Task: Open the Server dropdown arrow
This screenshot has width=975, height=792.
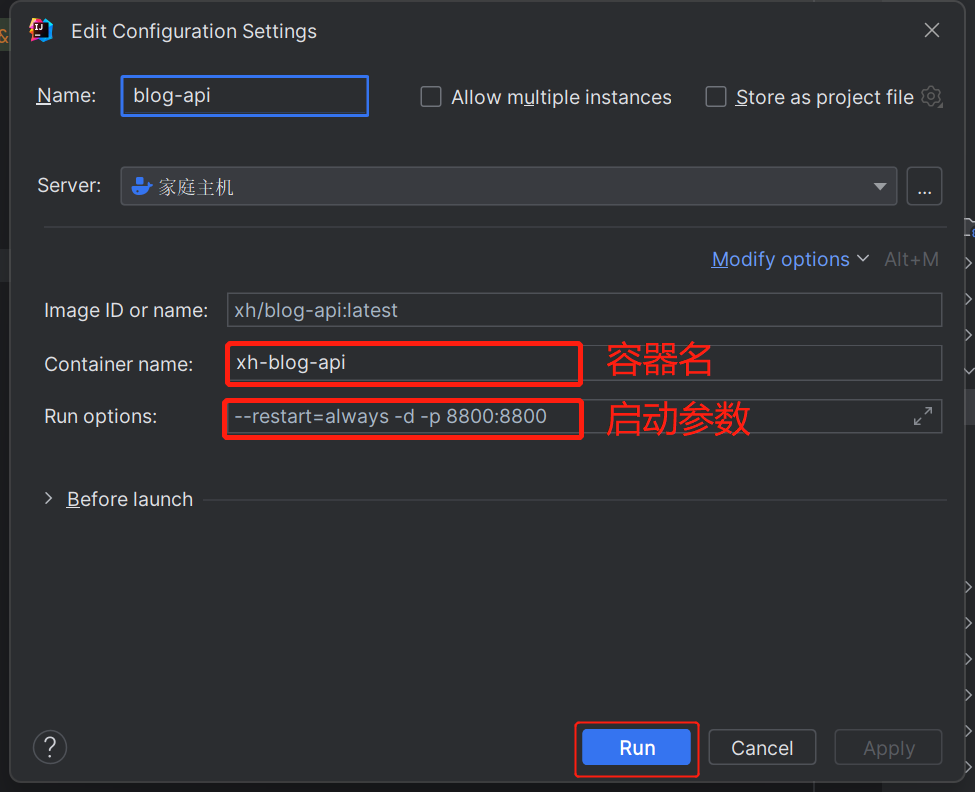Action: click(880, 187)
